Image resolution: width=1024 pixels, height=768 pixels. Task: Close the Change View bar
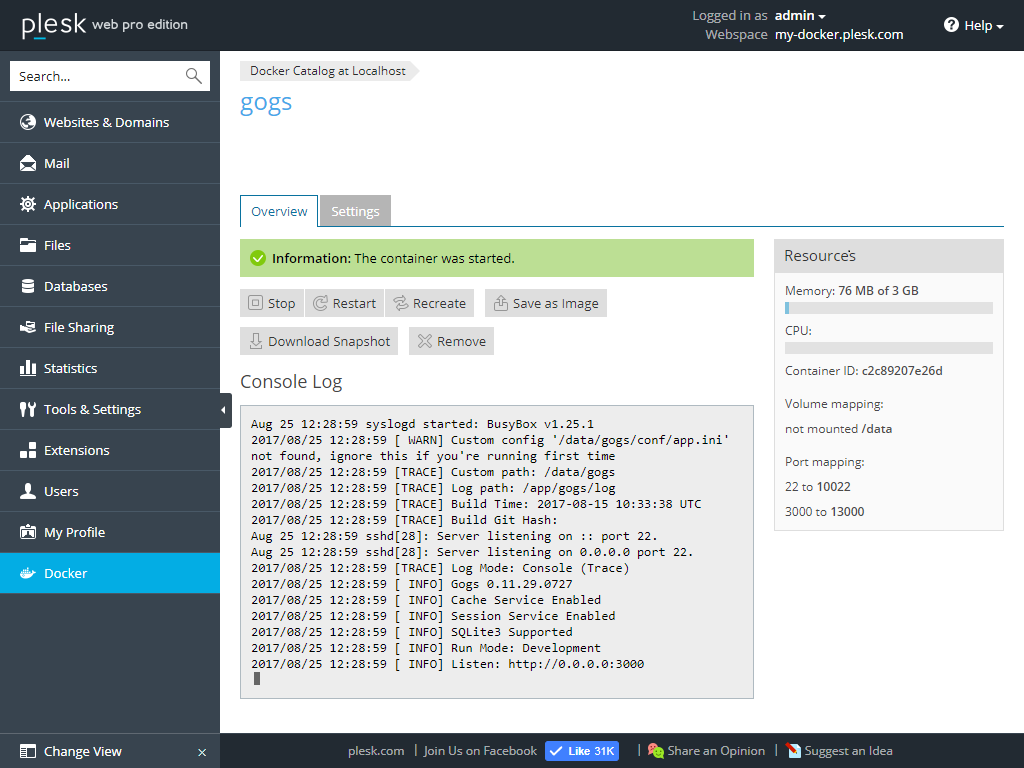(x=202, y=752)
